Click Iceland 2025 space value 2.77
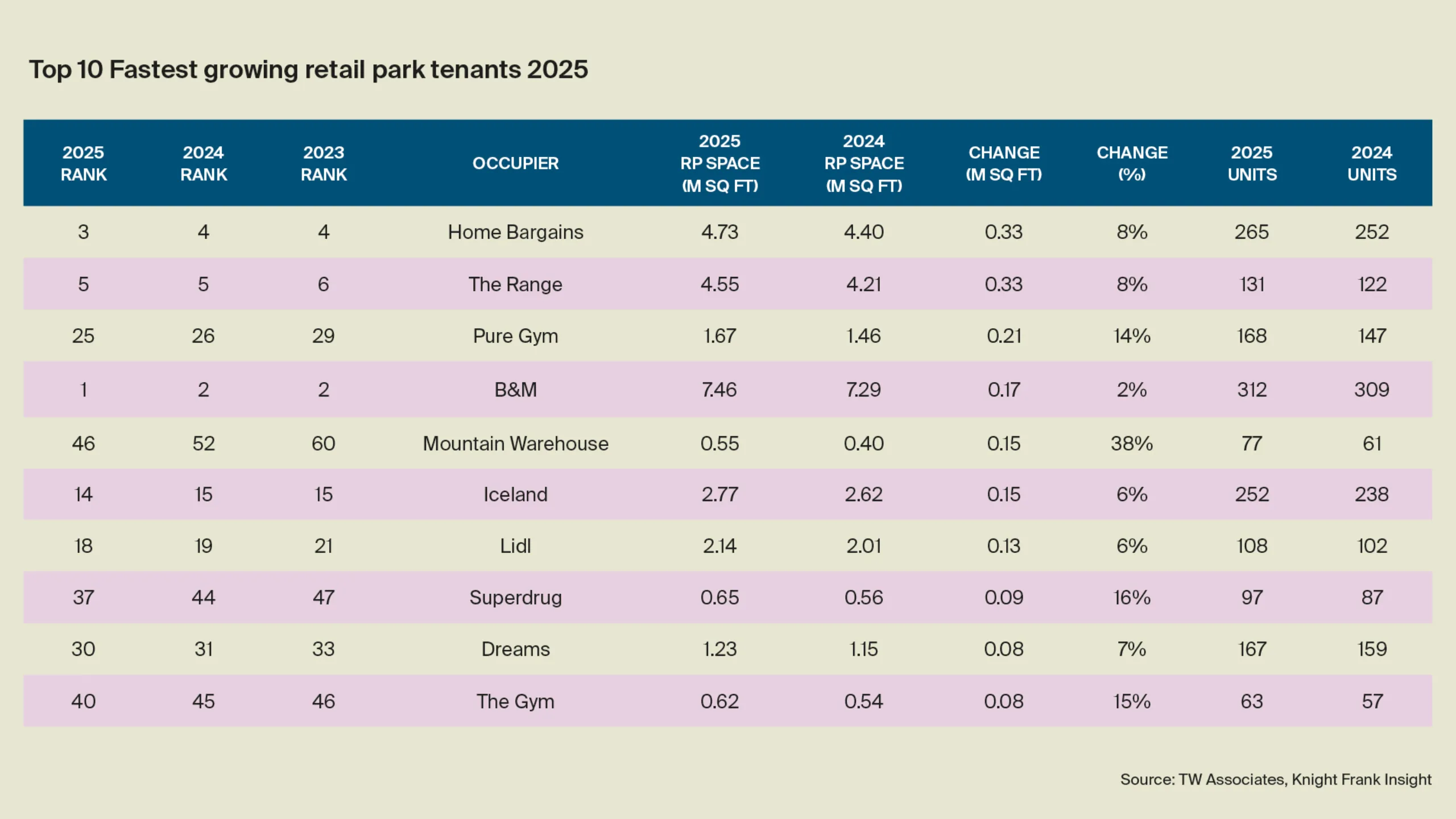The height and width of the screenshot is (819, 1456). click(719, 494)
